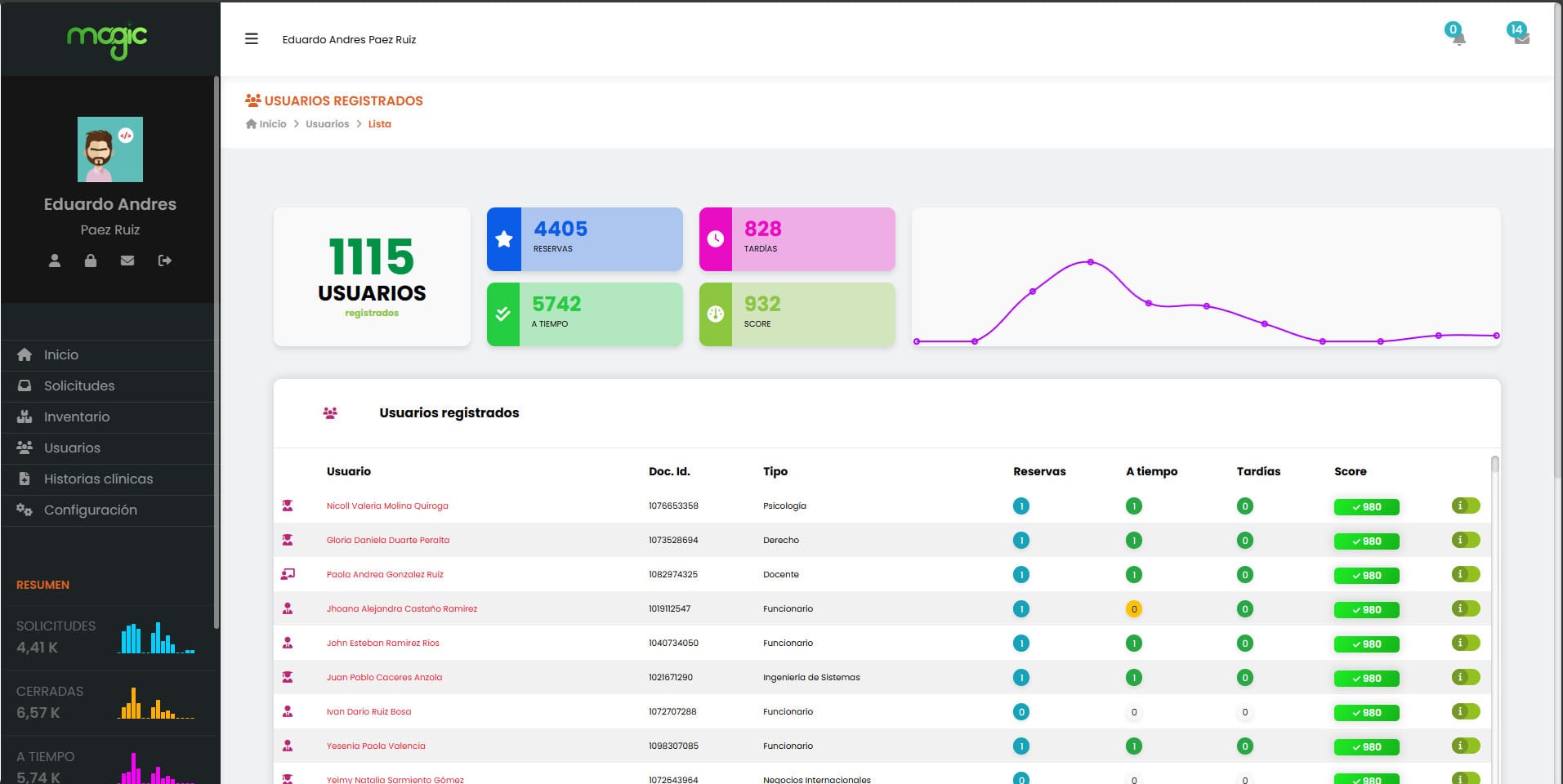Expand the Configuración sidebar menu
The width and height of the screenshot is (1563, 784).
[x=90, y=510]
